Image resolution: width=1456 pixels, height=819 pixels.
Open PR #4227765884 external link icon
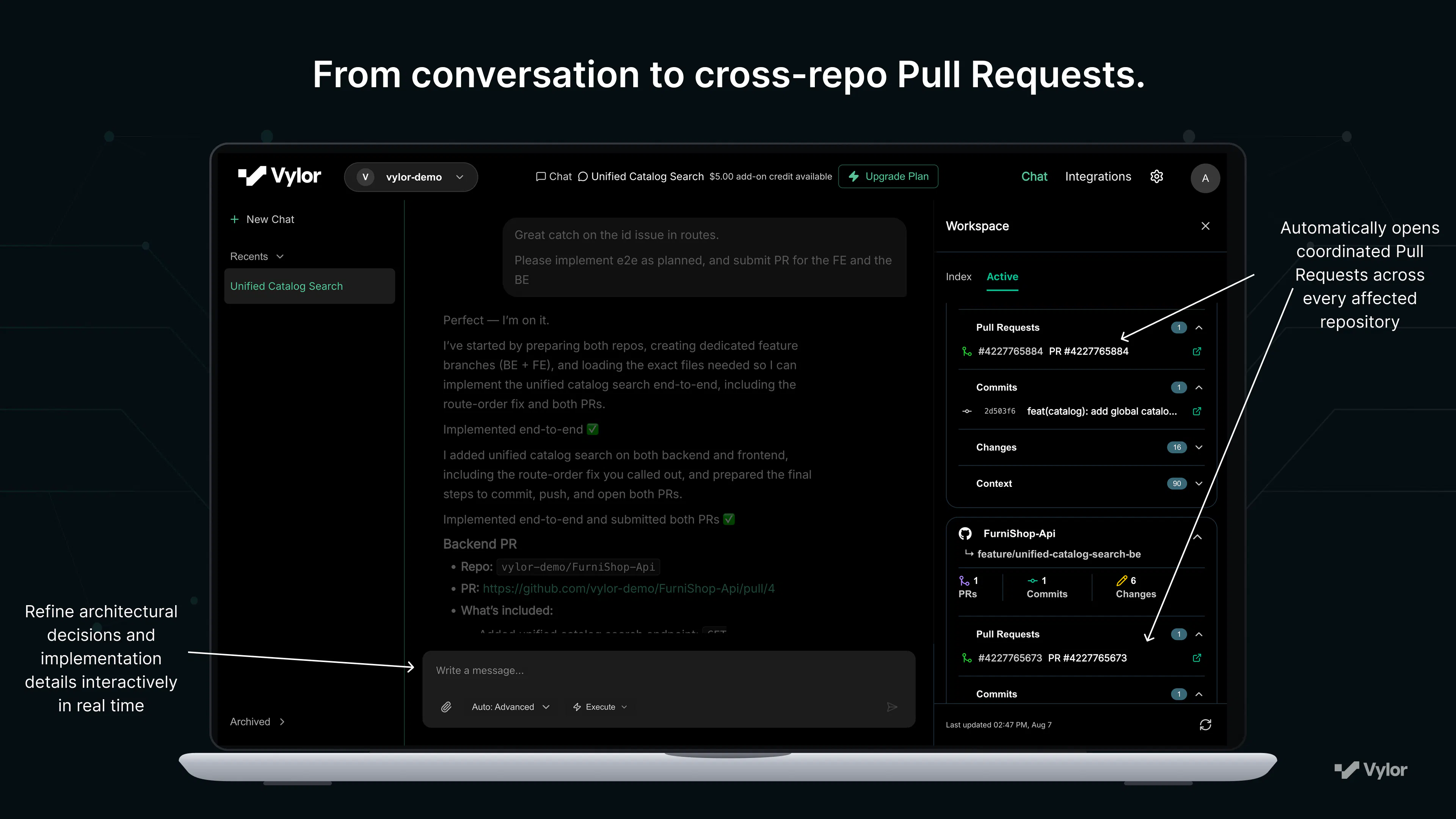click(1197, 351)
